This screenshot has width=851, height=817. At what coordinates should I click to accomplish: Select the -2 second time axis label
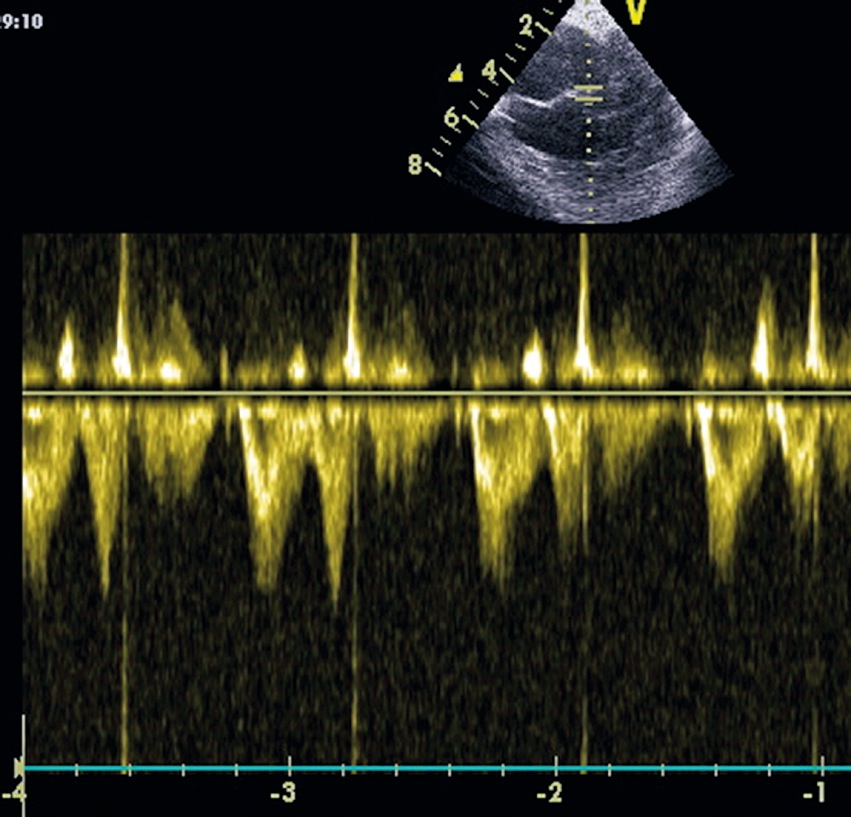click(549, 794)
